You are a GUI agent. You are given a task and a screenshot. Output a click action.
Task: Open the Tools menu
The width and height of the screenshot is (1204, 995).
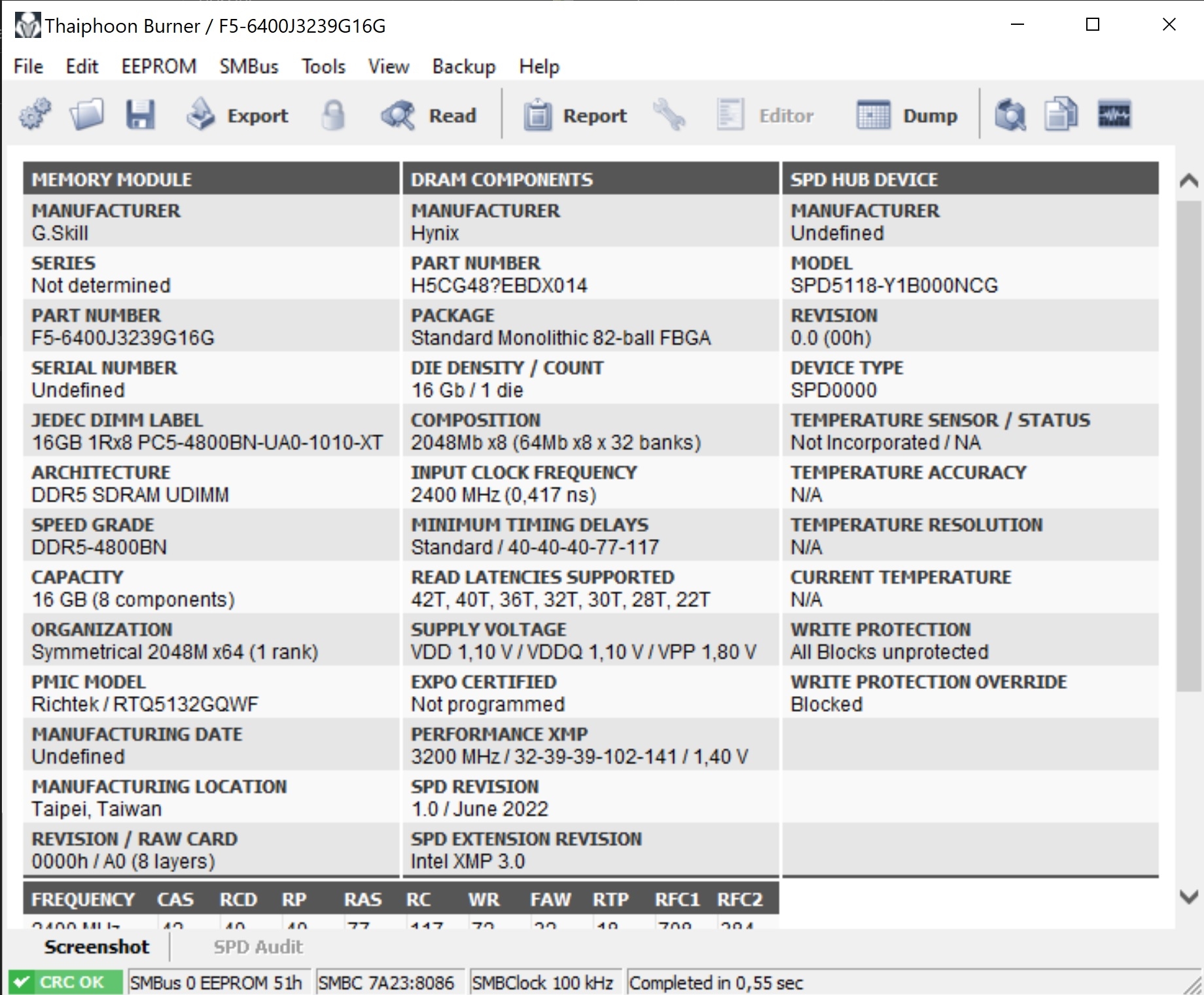(x=323, y=67)
